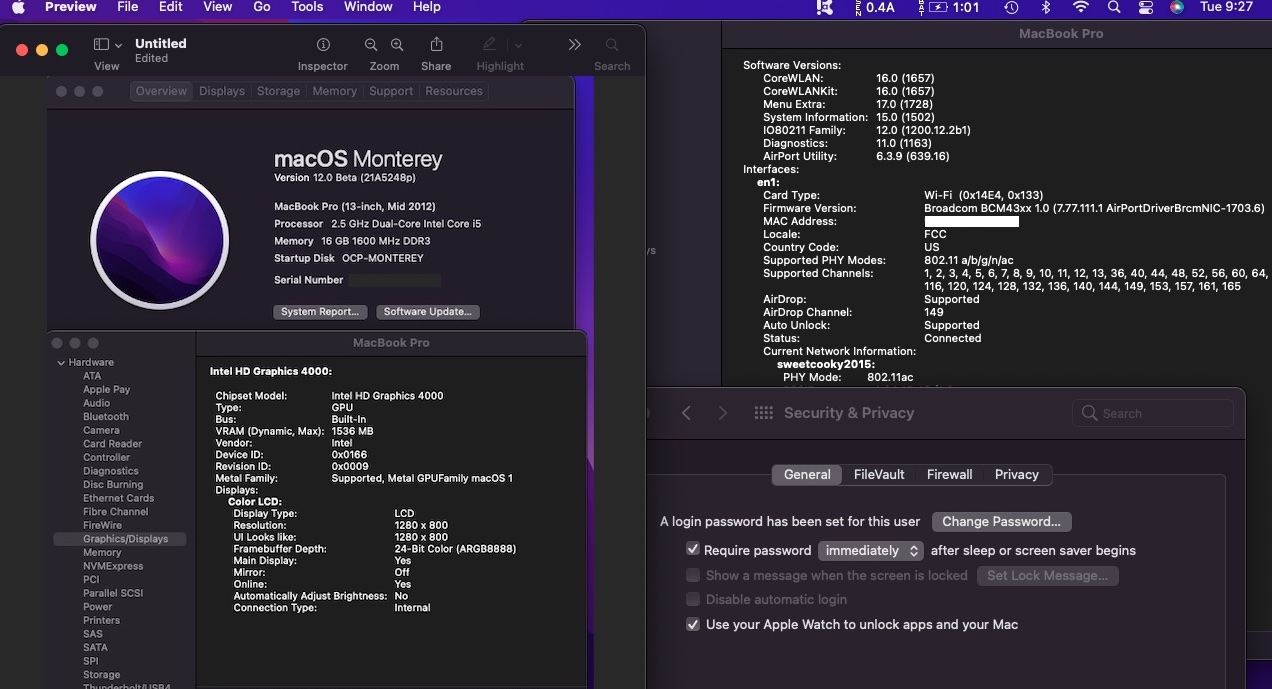
Task: Click the sidebar View icon in Preview
Action: pyautogui.click(x=101, y=45)
